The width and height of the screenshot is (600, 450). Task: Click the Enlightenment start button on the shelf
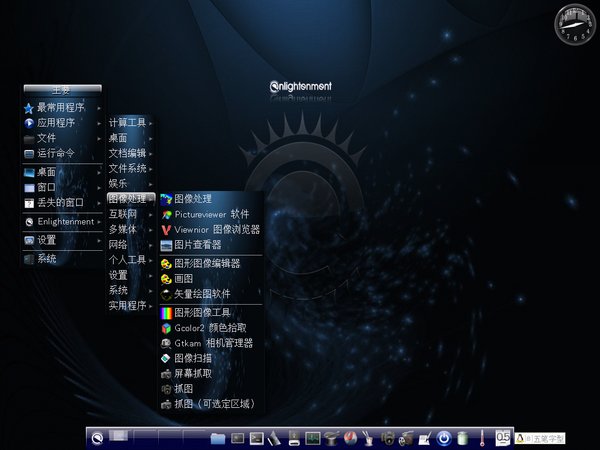click(x=97, y=437)
